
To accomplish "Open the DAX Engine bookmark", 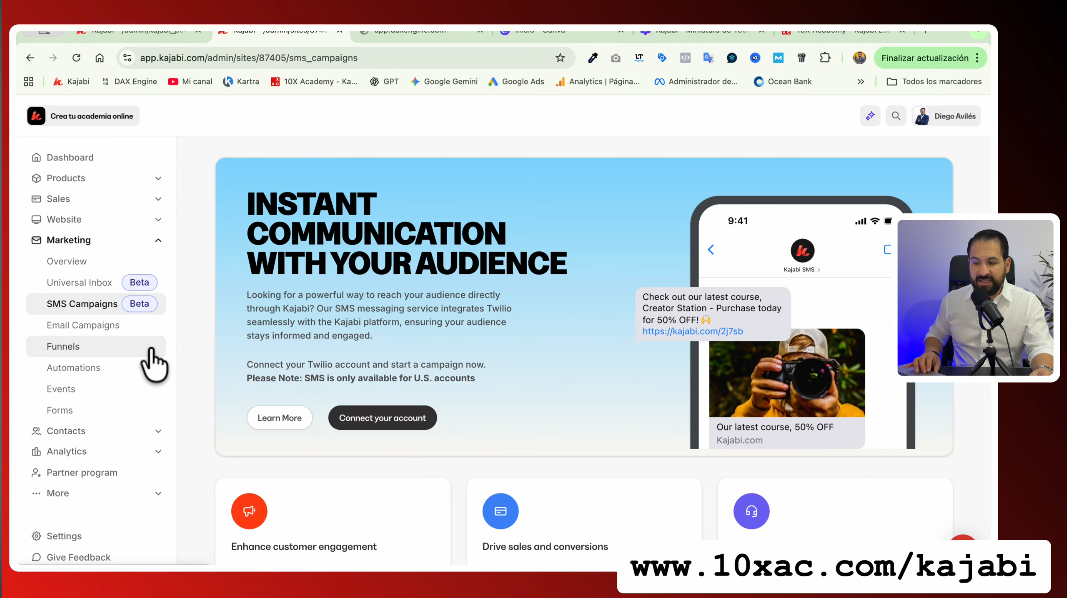I will tap(129, 82).
